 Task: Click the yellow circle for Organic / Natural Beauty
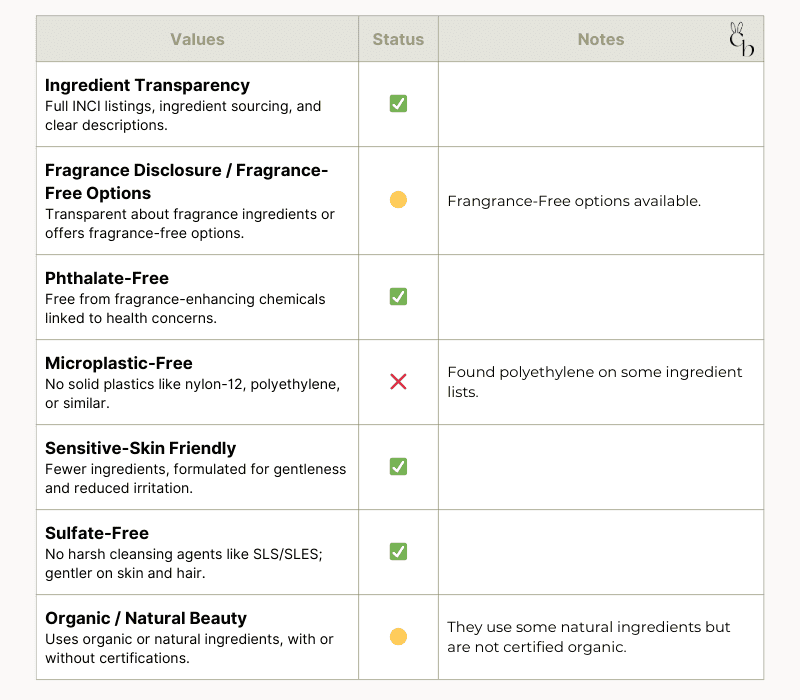[x=398, y=637]
